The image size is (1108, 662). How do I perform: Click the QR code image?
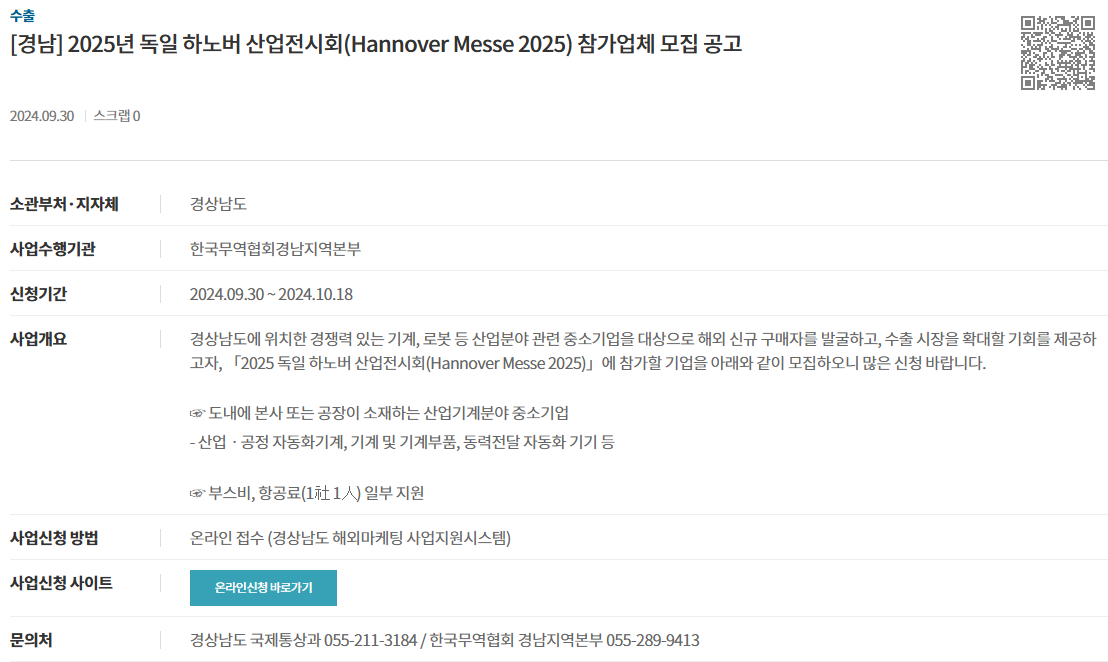click(x=1058, y=53)
